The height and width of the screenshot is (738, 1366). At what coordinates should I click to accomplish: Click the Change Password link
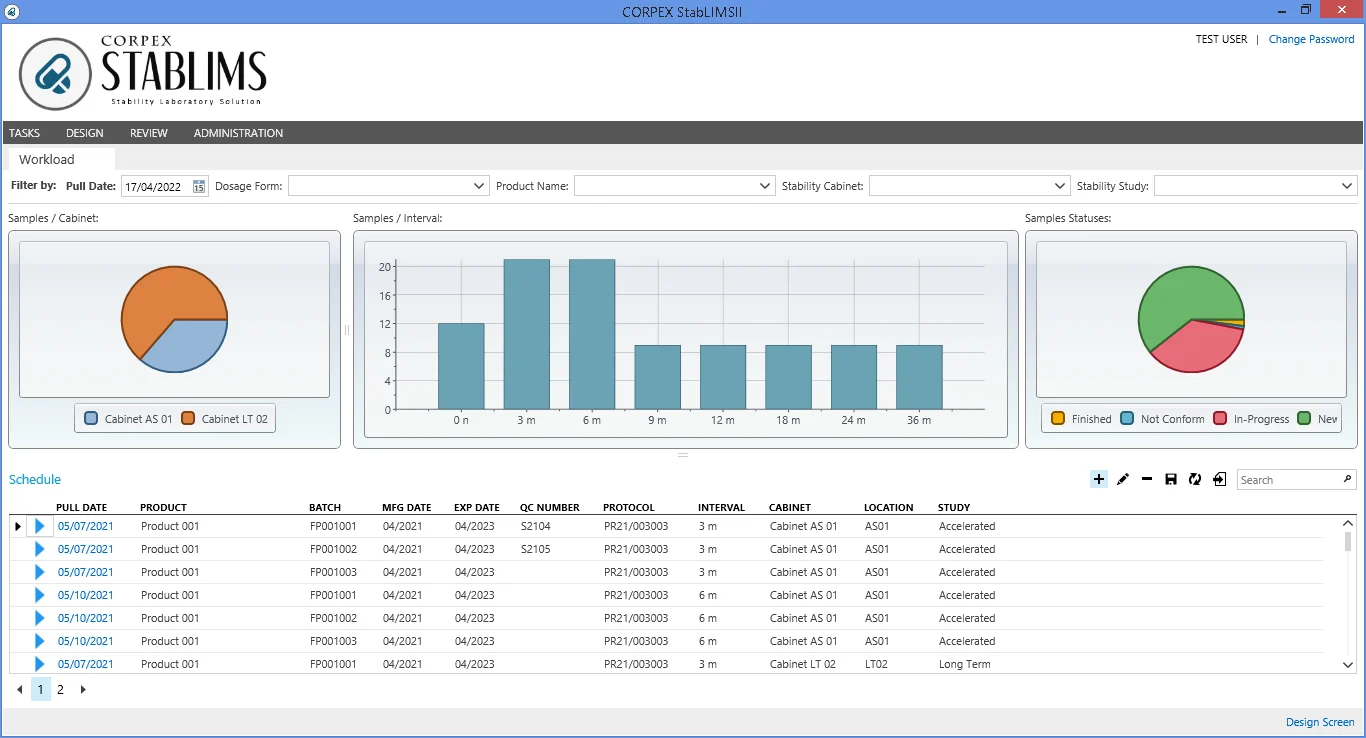1311,39
